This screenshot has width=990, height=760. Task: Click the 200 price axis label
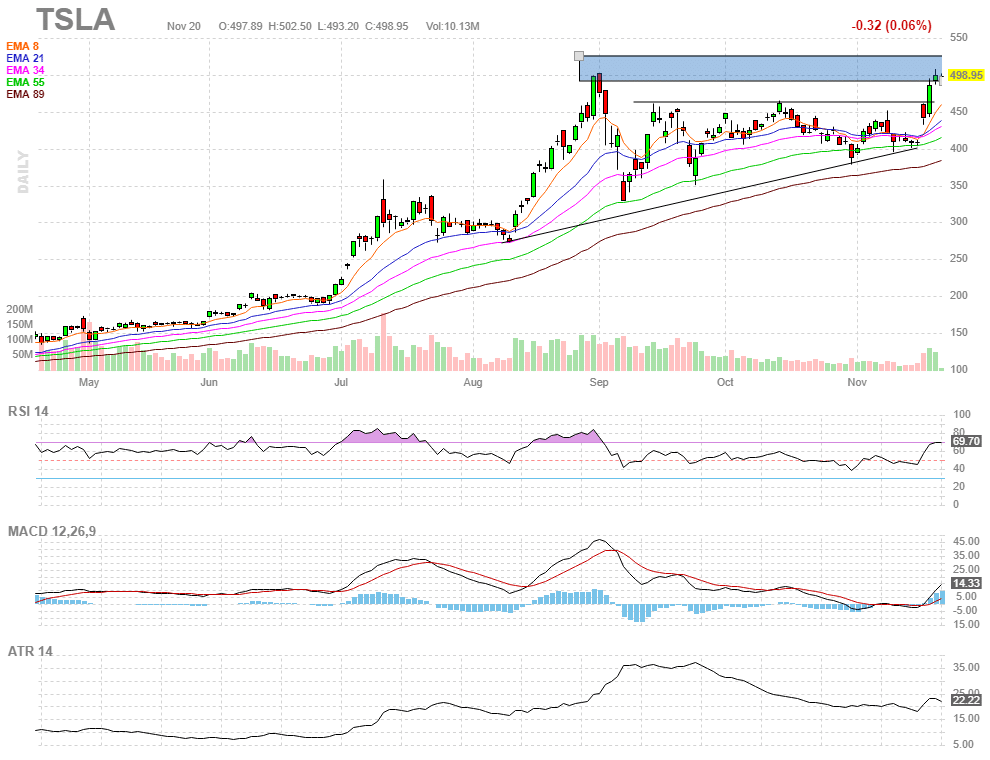[958, 295]
